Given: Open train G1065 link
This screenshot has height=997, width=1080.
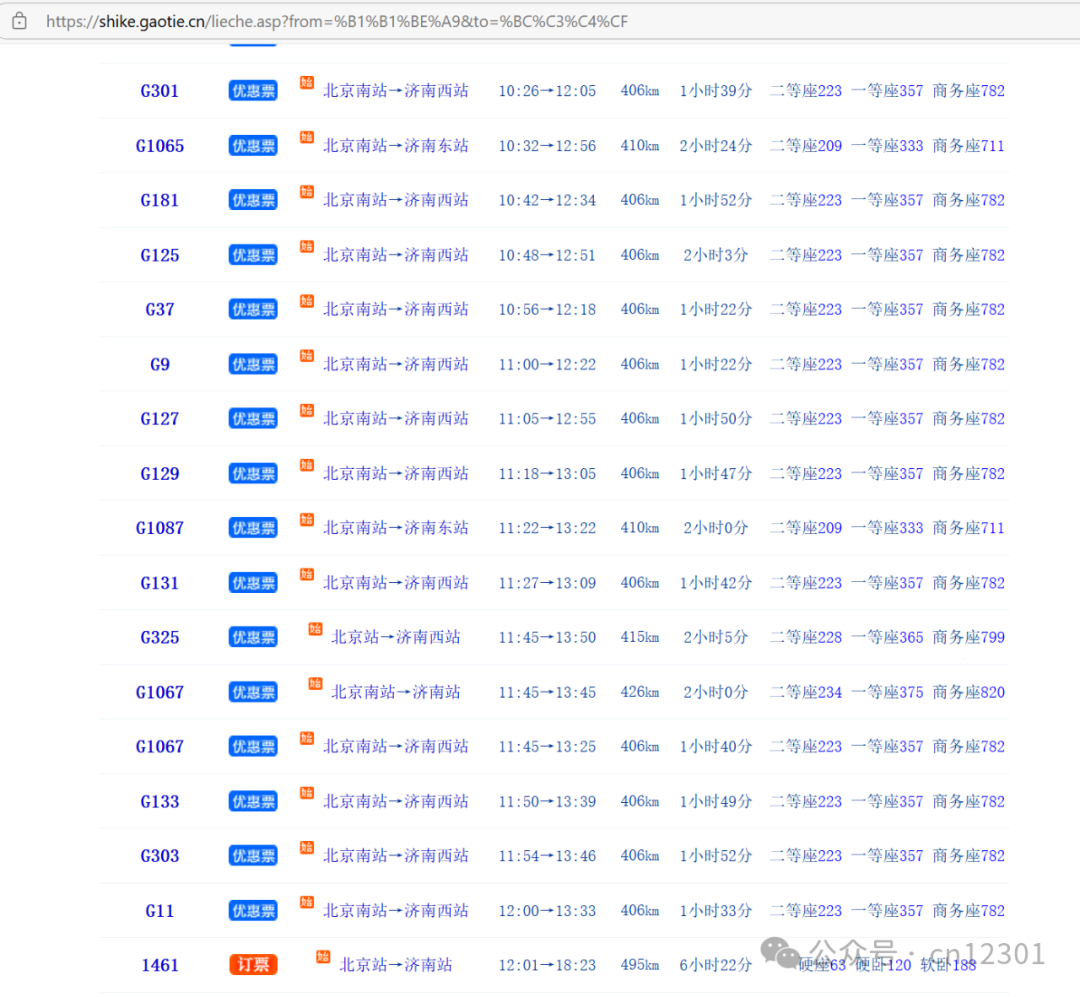Looking at the screenshot, I should tap(160, 146).
